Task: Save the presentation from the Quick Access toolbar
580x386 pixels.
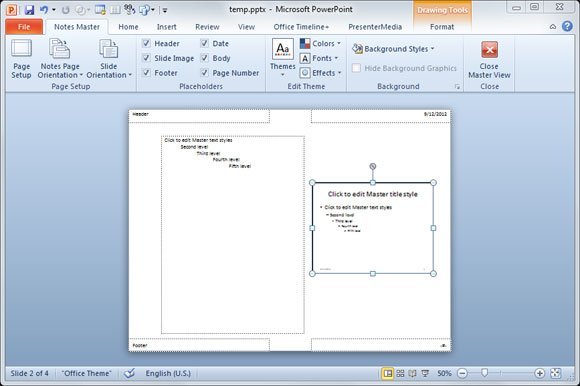Action: (29, 10)
